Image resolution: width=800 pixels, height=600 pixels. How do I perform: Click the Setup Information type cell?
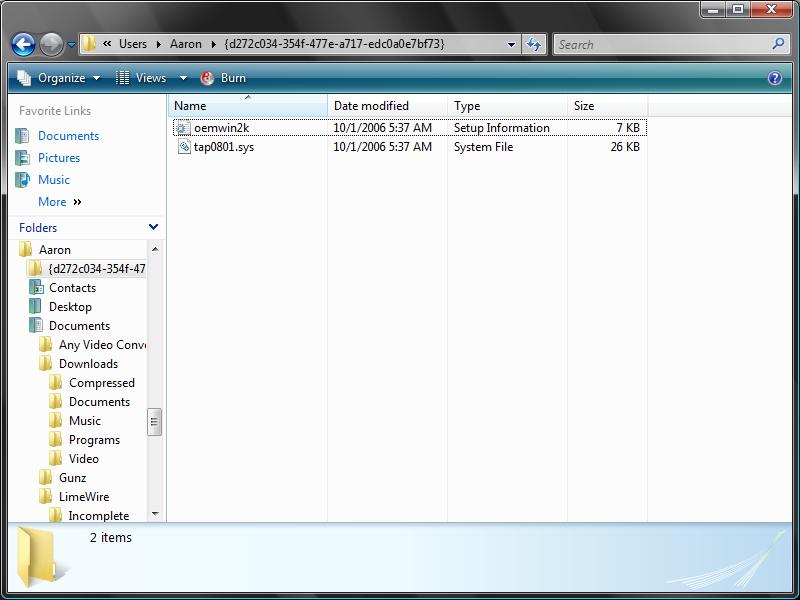(x=502, y=128)
